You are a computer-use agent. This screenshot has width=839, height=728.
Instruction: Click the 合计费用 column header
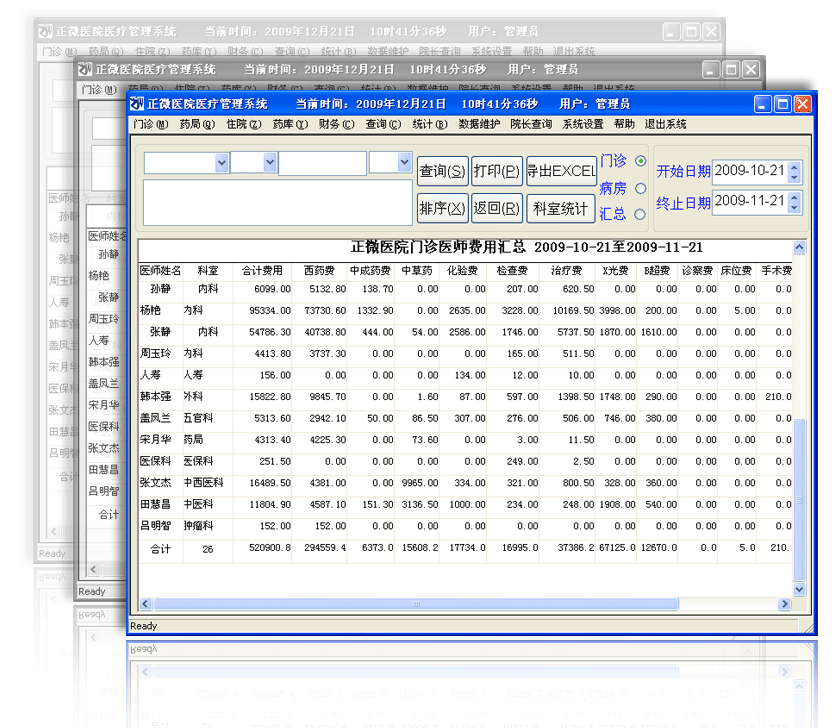pos(262,271)
